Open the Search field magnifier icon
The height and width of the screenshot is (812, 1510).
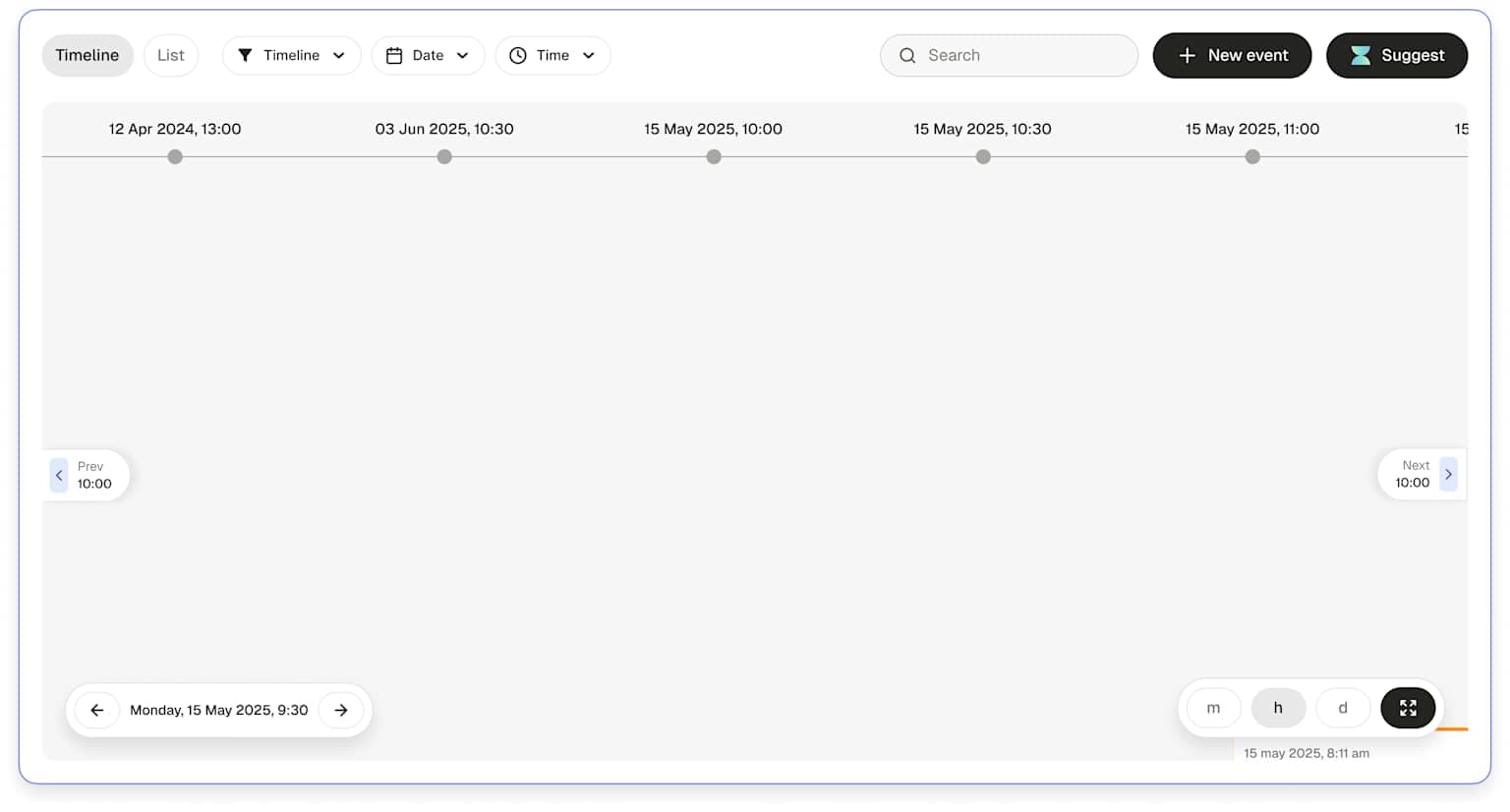pyautogui.click(x=907, y=55)
